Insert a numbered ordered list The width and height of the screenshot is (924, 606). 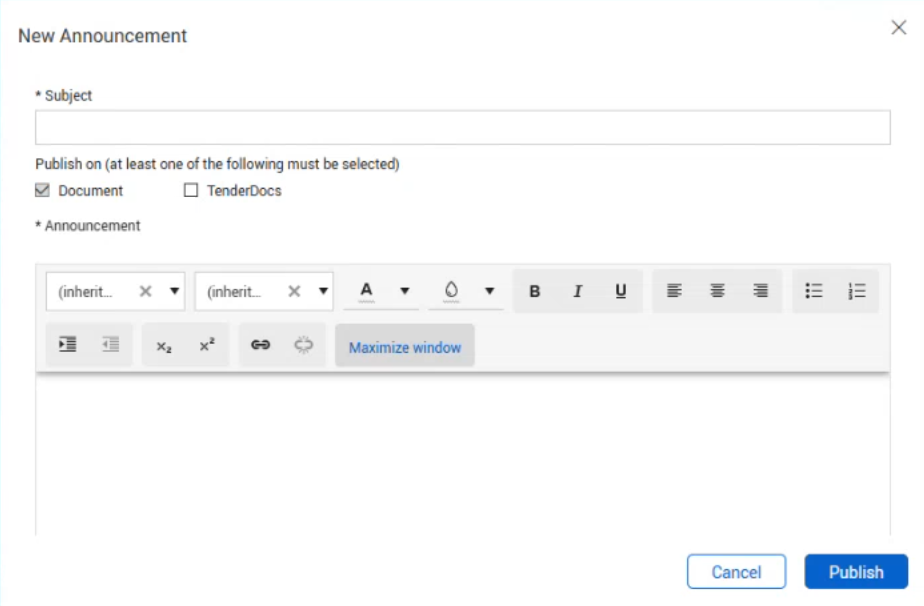click(857, 291)
